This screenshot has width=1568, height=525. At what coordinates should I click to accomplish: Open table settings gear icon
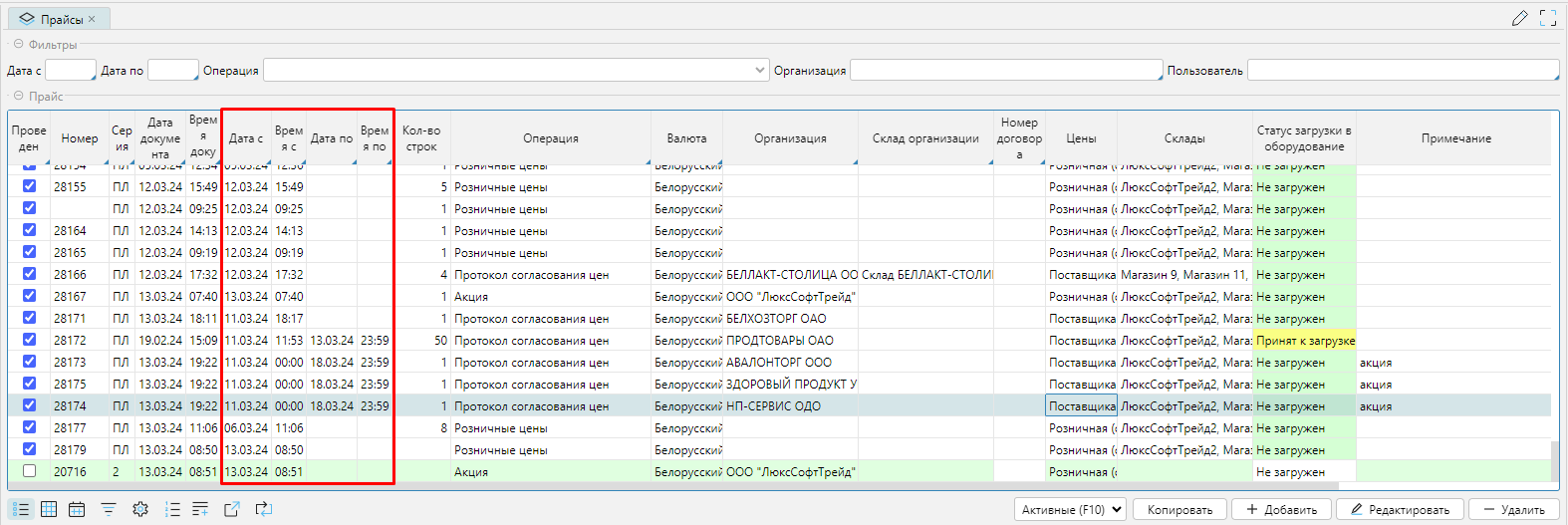tap(140, 509)
